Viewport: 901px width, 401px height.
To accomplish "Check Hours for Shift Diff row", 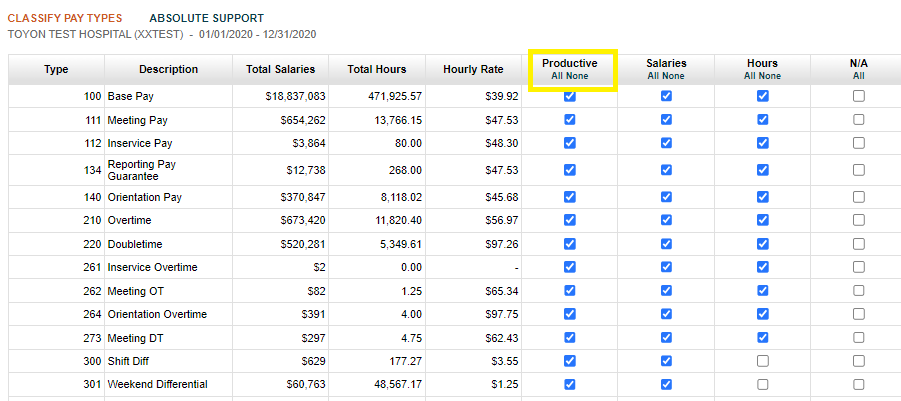I will 763,361.
